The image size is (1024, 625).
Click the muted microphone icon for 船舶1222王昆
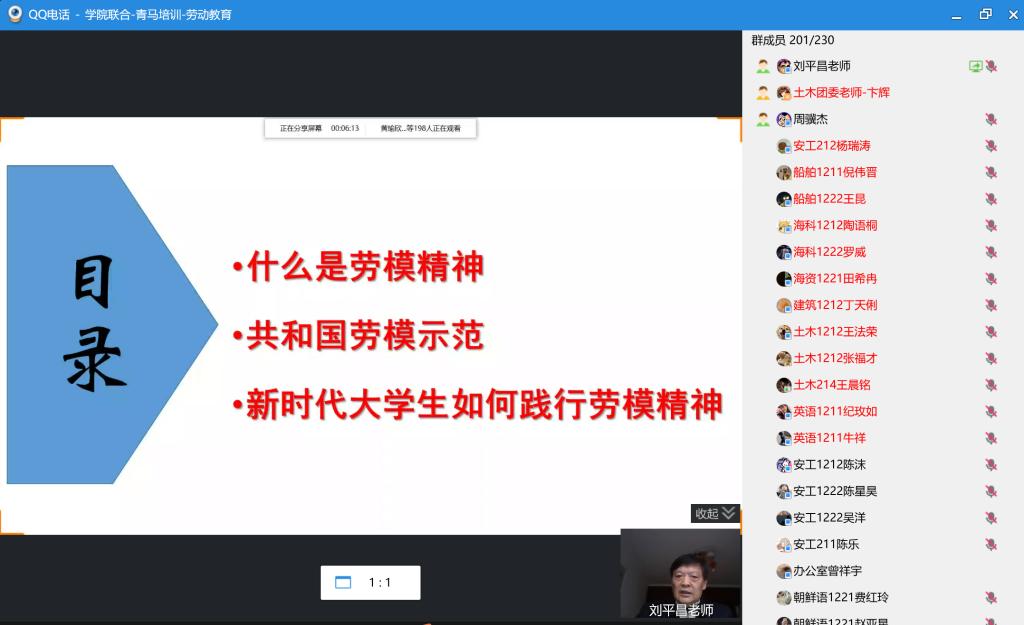tap(990, 199)
